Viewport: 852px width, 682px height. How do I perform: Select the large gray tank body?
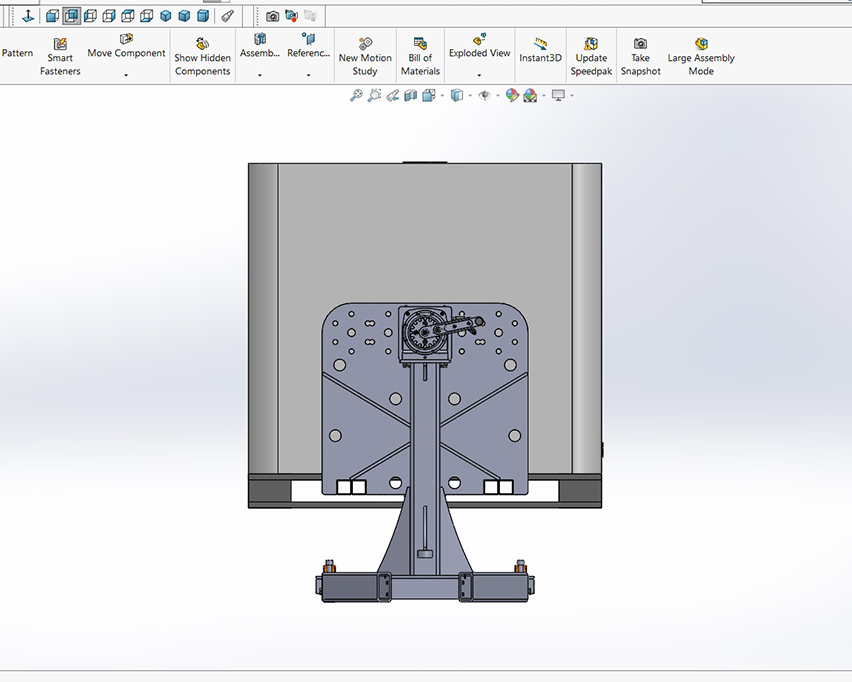424,234
